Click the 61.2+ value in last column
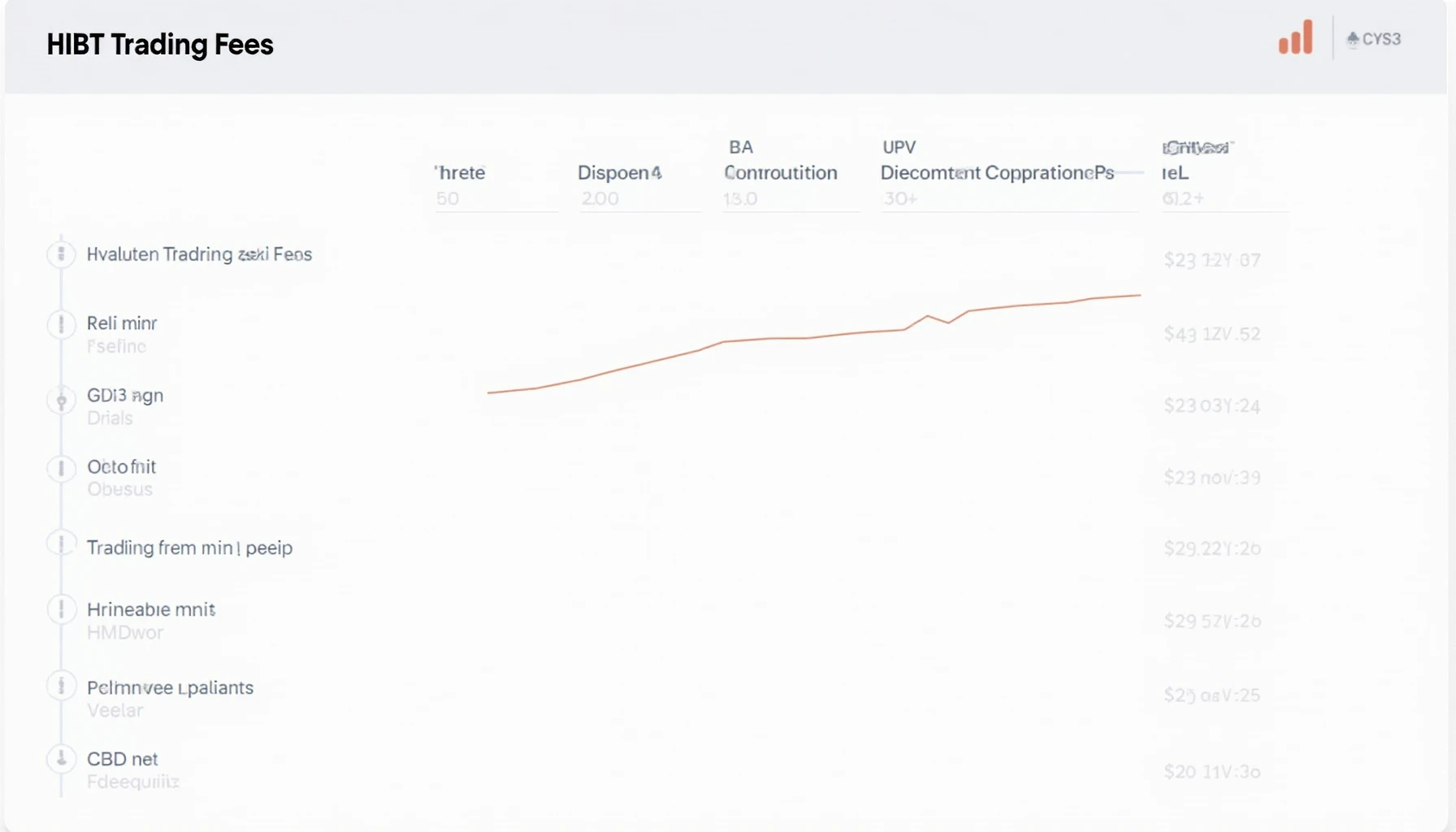The image size is (1456, 832). point(1183,198)
